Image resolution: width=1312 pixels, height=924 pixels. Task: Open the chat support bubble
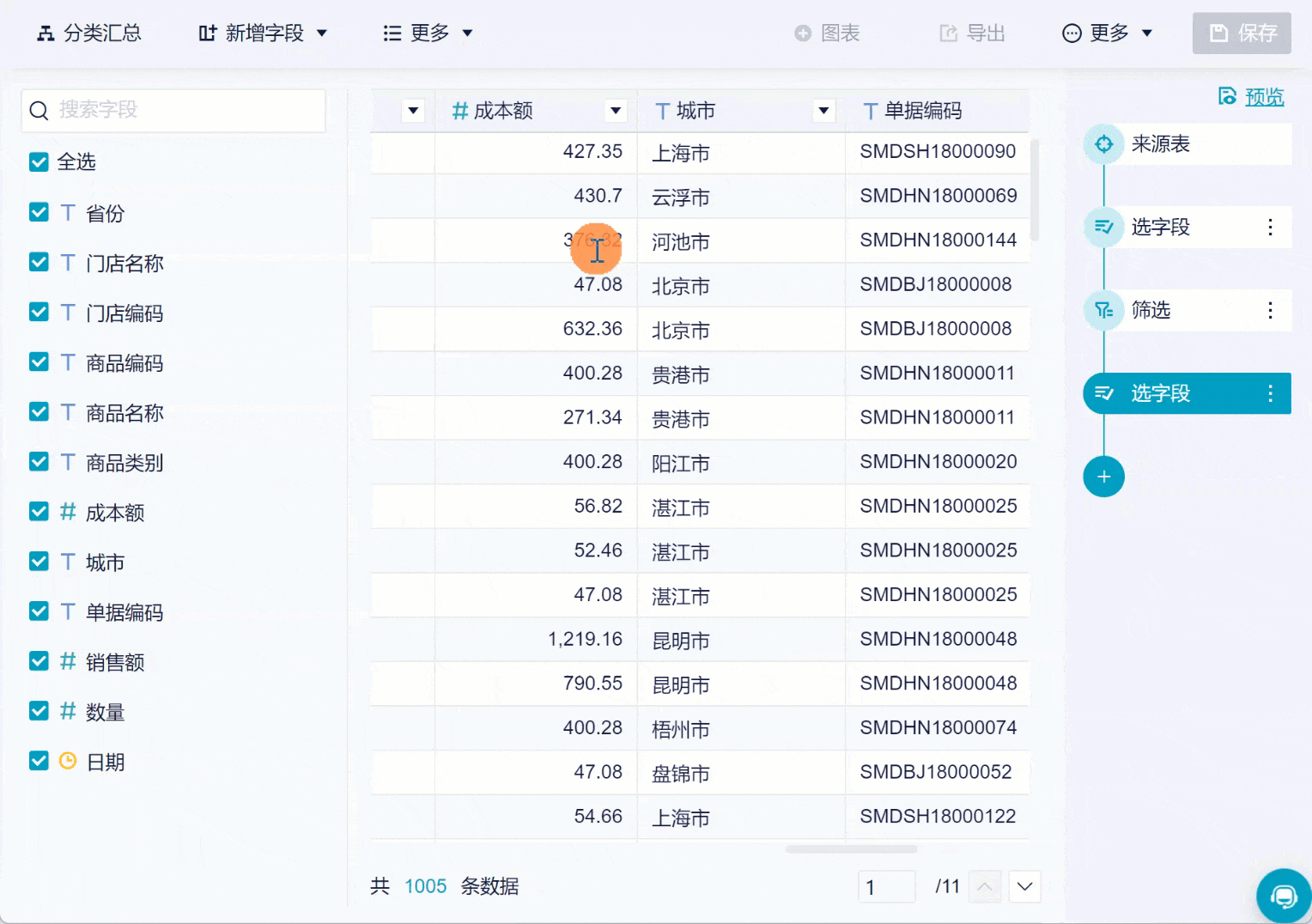[x=1283, y=895]
